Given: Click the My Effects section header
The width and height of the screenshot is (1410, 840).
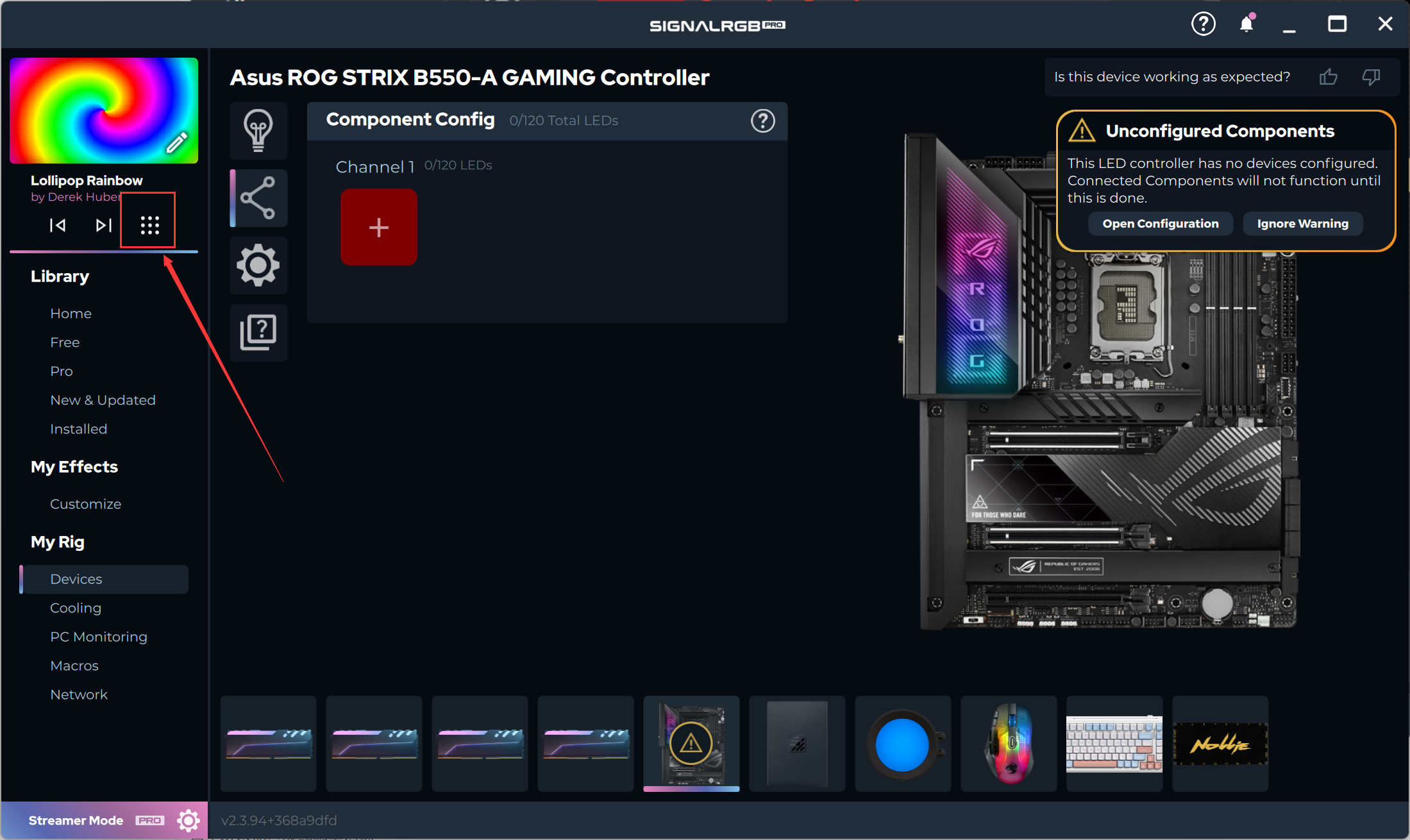Looking at the screenshot, I should (x=74, y=467).
